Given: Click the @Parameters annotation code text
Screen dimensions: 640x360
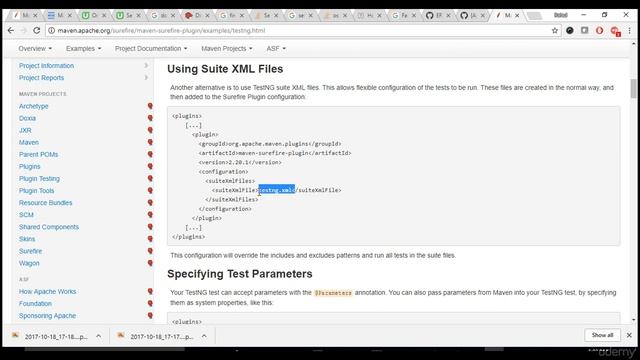Looking at the screenshot, I should tap(333, 293).
